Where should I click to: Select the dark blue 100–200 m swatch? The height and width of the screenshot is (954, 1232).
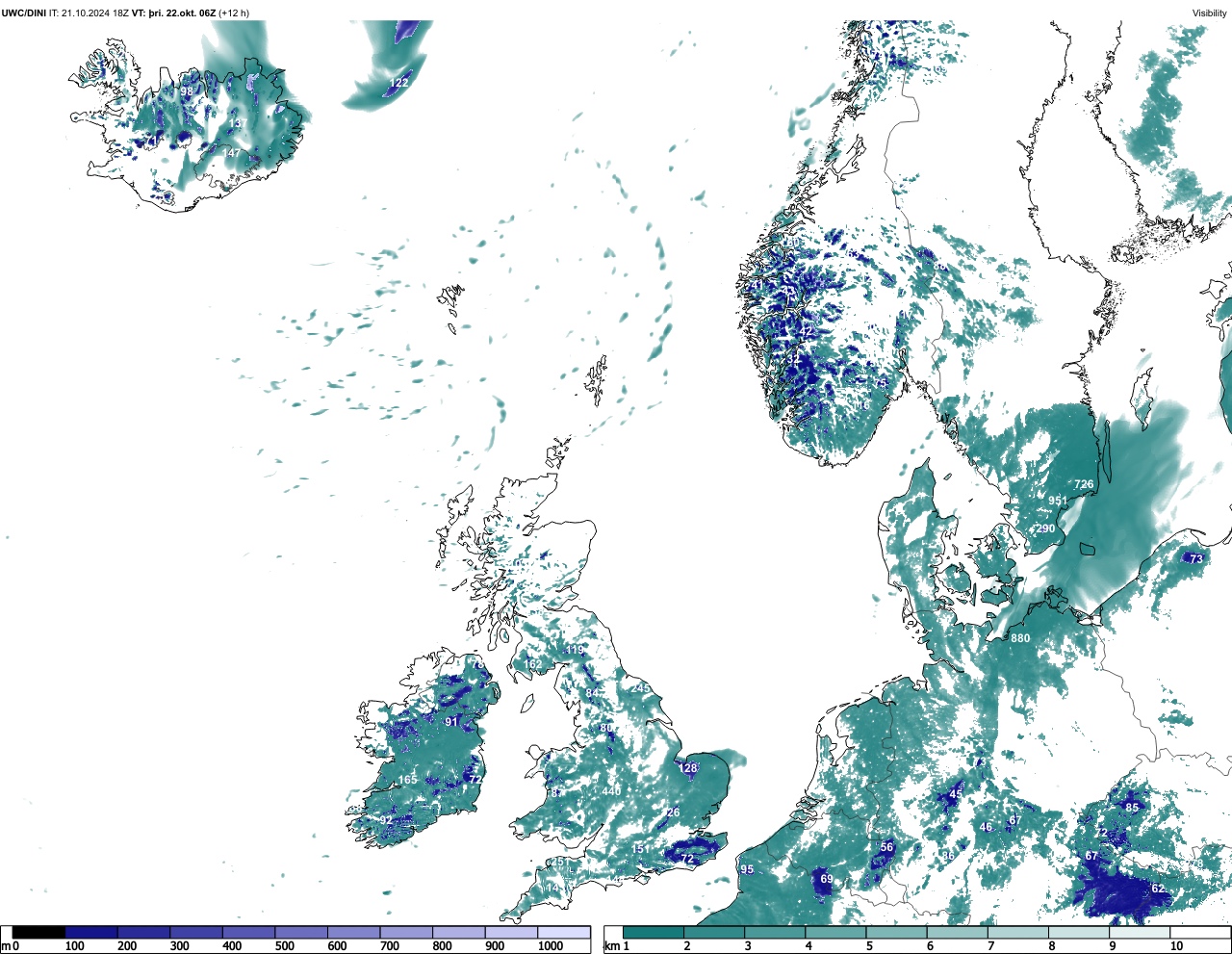(91, 933)
